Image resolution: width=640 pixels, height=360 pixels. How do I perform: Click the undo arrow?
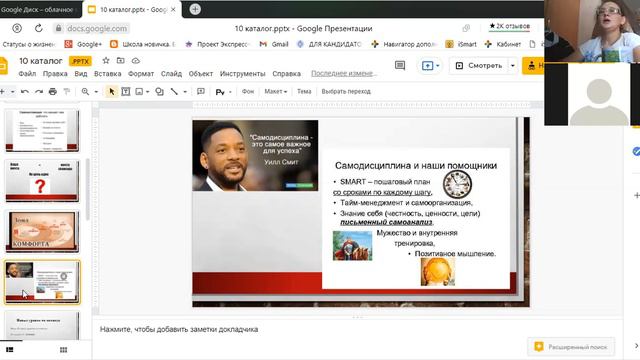(25, 91)
